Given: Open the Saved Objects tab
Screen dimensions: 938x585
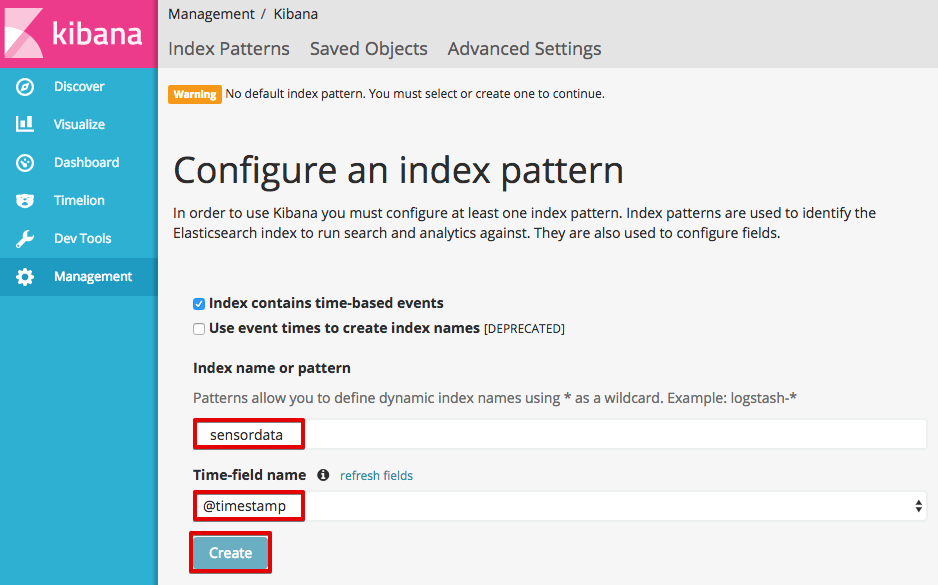Looking at the screenshot, I should coord(368,48).
